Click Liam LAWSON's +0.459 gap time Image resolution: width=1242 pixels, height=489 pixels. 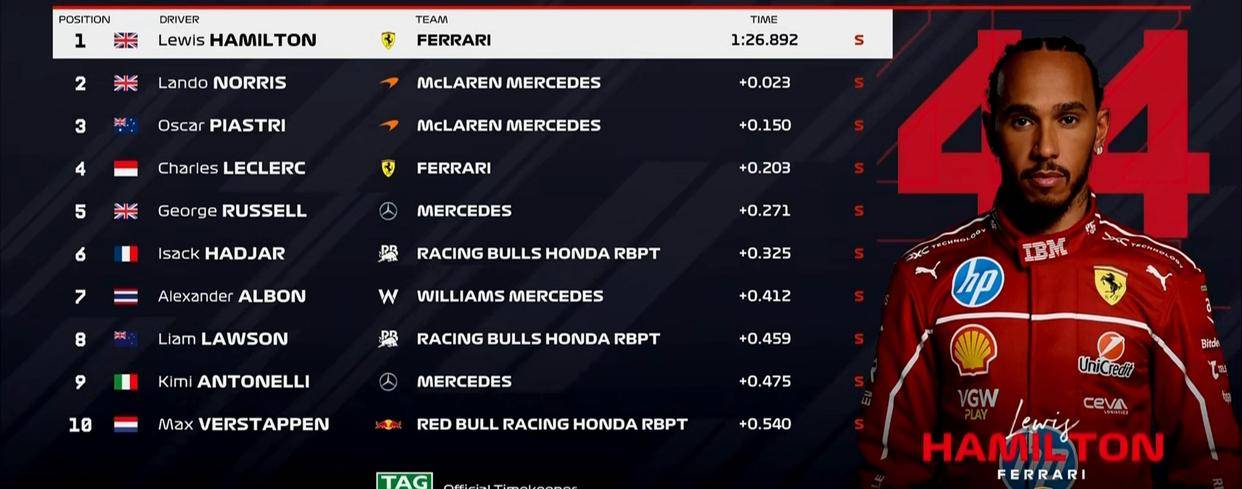pos(764,339)
